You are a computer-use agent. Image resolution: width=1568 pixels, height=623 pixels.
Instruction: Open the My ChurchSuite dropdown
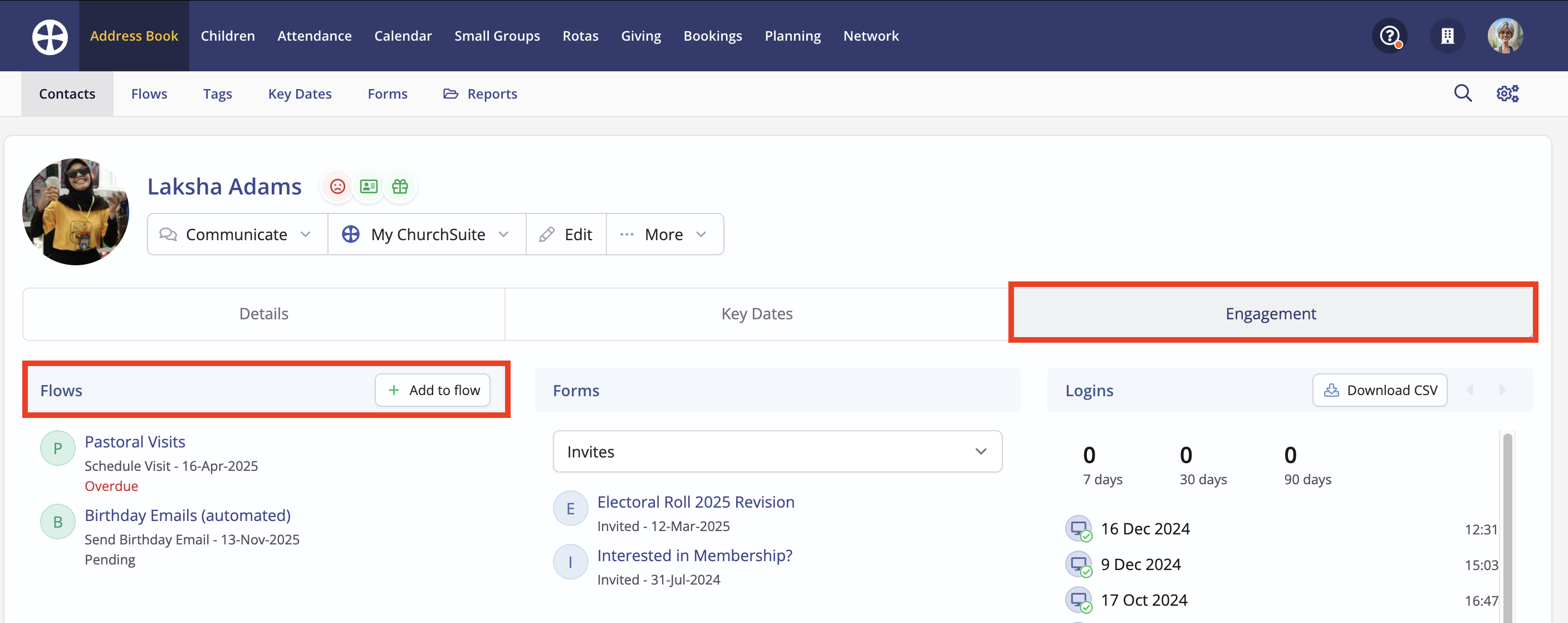[x=426, y=235]
